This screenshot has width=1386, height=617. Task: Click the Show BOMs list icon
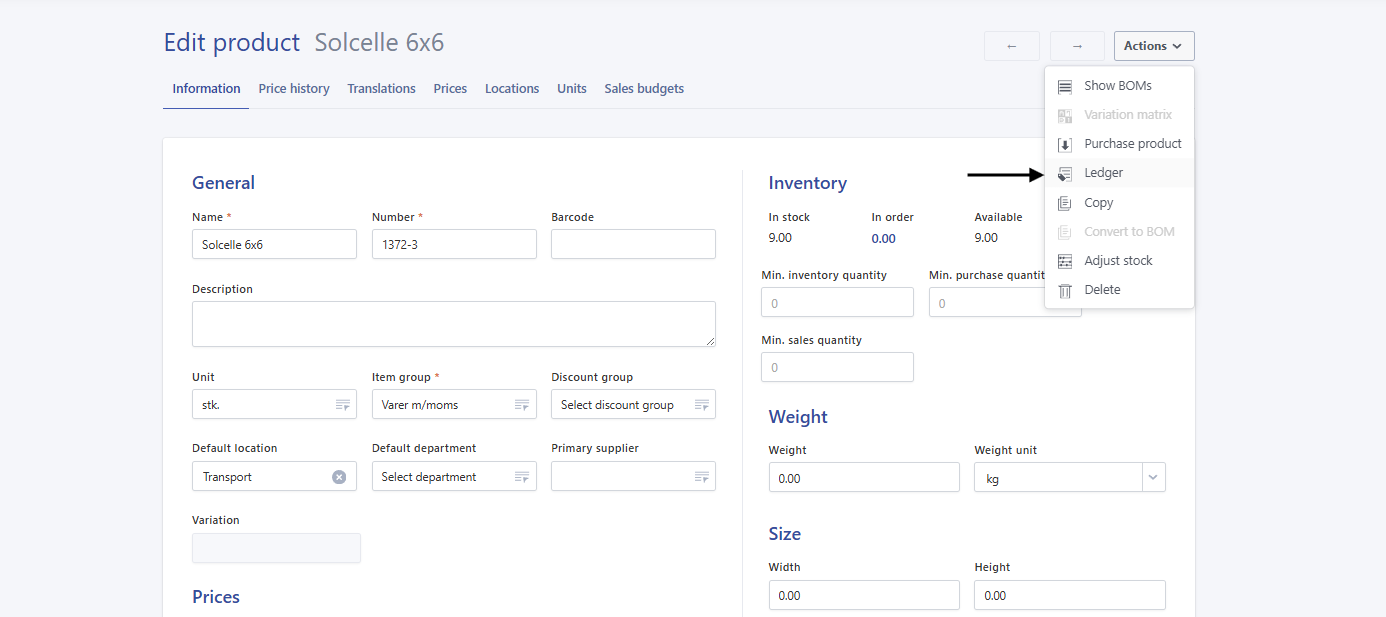(x=1065, y=86)
